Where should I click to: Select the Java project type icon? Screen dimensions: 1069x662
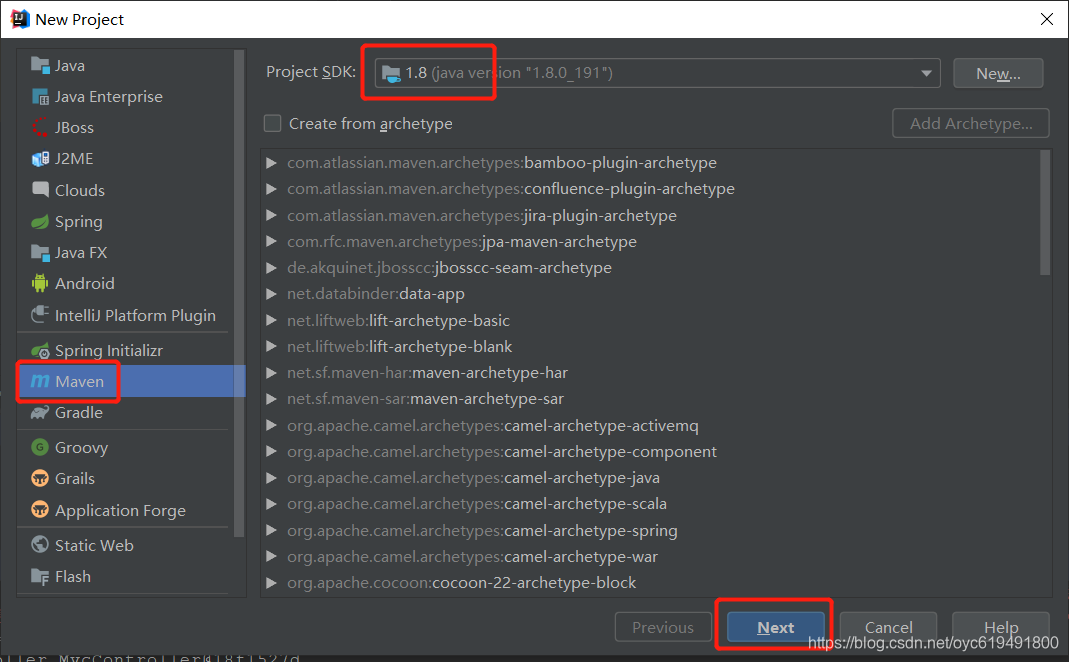40,65
